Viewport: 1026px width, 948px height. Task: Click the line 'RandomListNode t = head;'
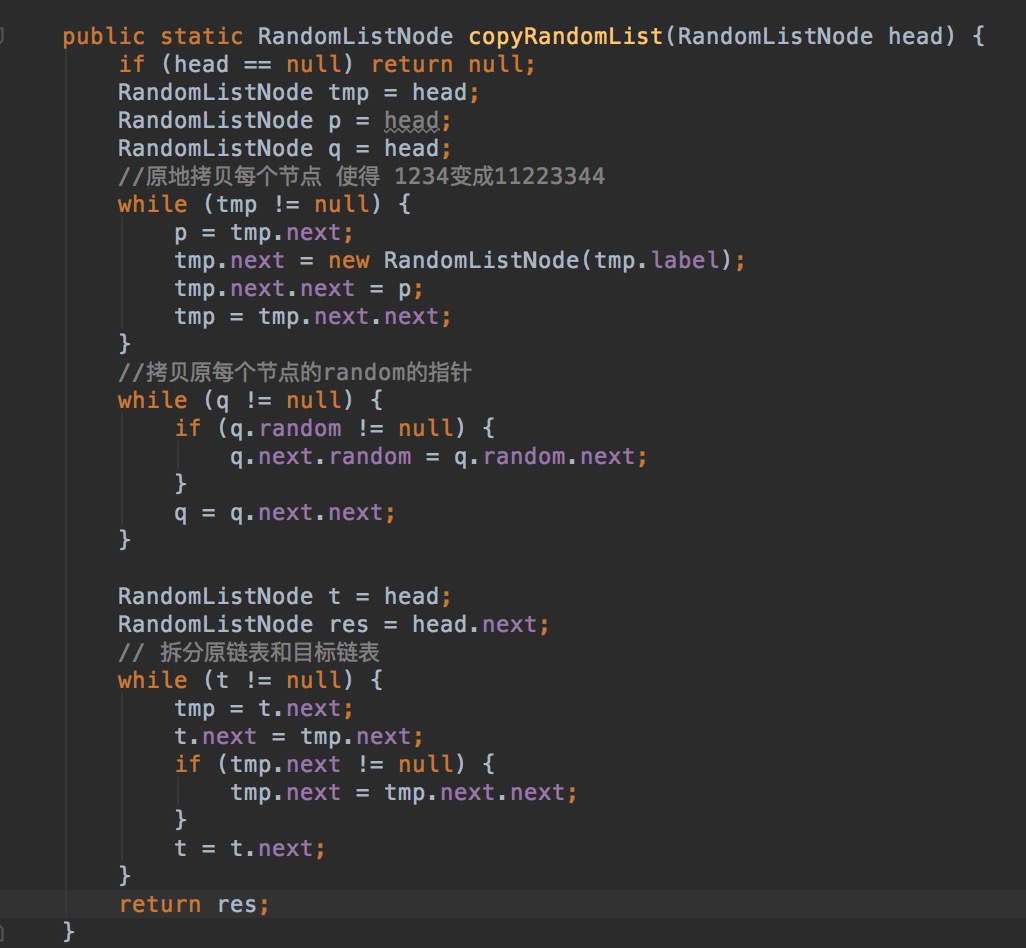tap(285, 597)
